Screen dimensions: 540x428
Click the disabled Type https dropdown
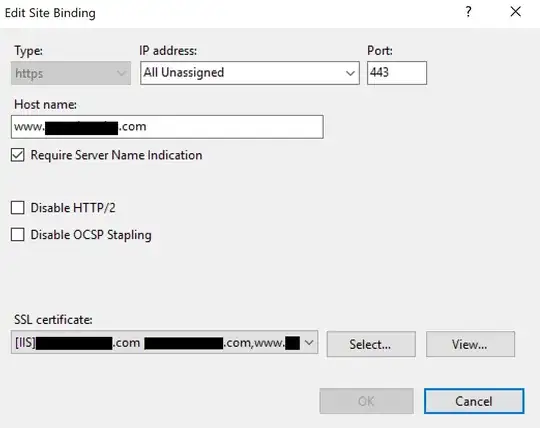(71, 73)
